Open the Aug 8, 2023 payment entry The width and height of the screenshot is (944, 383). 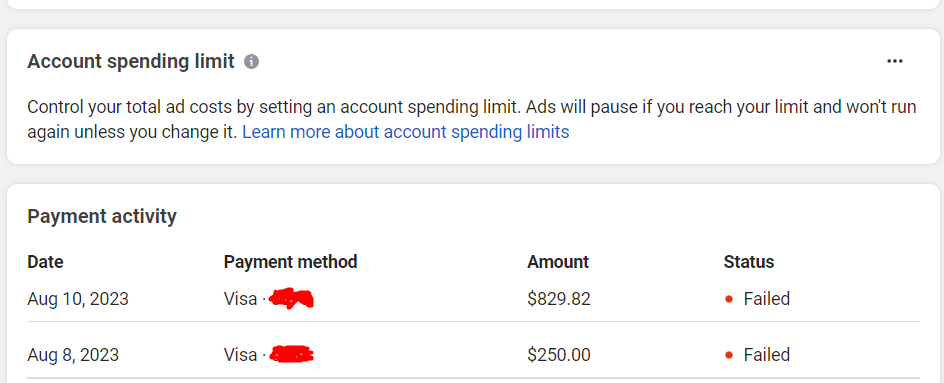pos(473,355)
